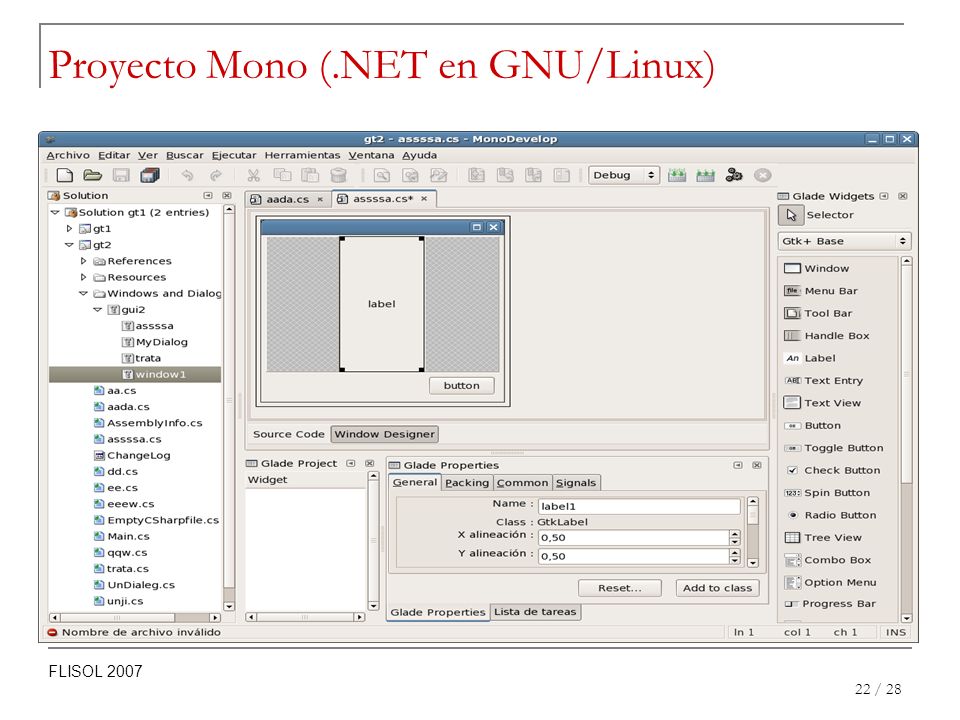960x720 pixels.
Task: Expand the References folder
Action: click(x=84, y=261)
